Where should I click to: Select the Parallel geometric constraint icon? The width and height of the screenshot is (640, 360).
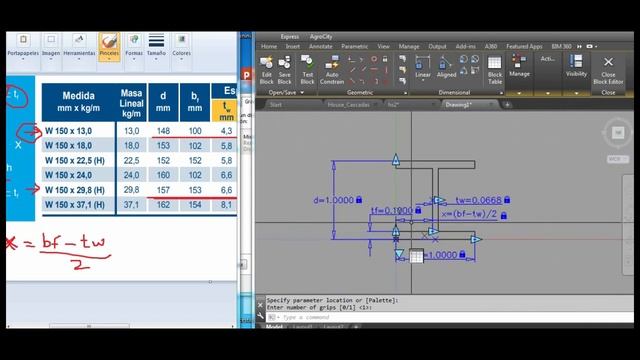[x=351, y=70]
